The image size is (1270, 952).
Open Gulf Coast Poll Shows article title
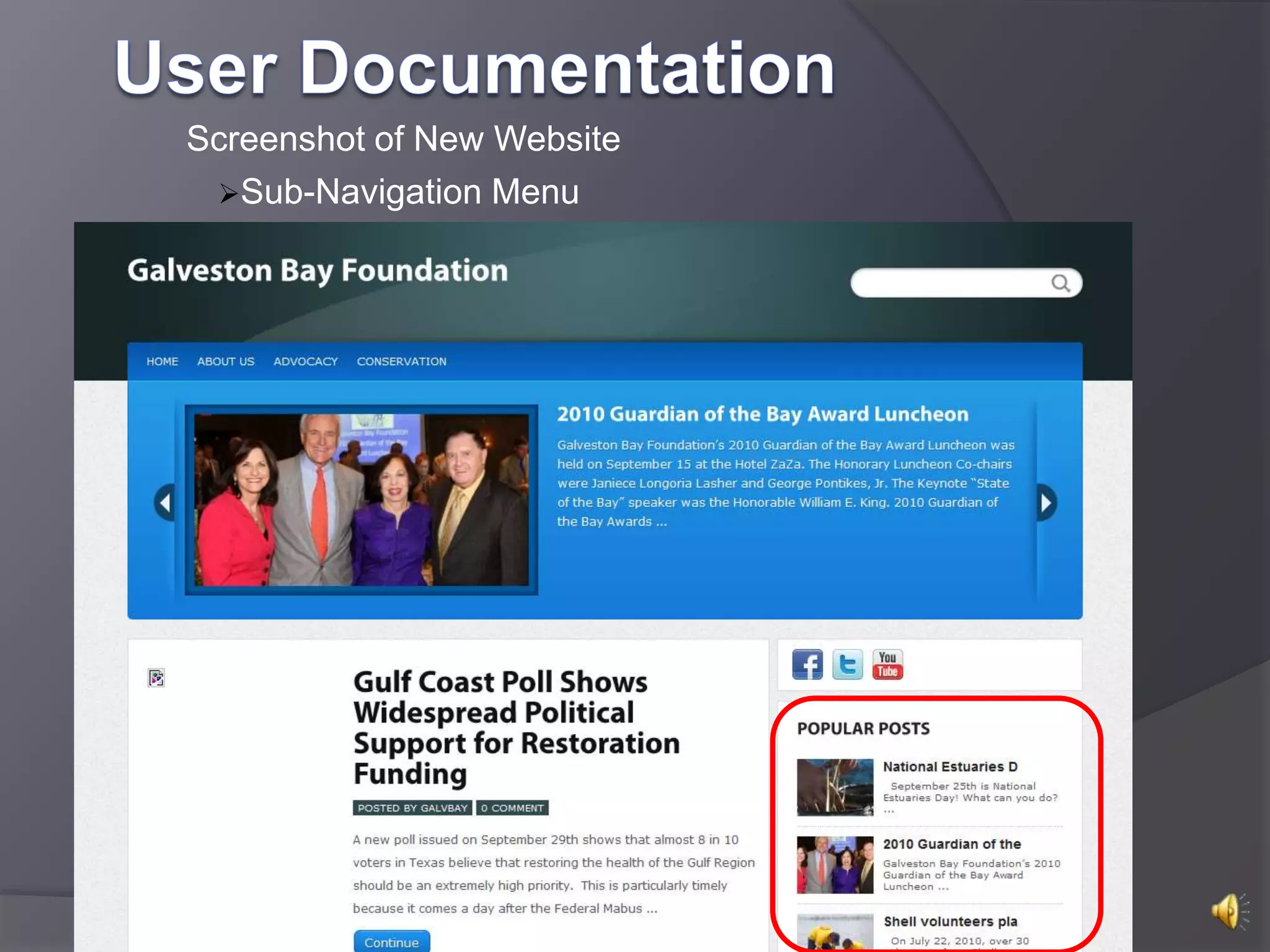[x=516, y=728]
